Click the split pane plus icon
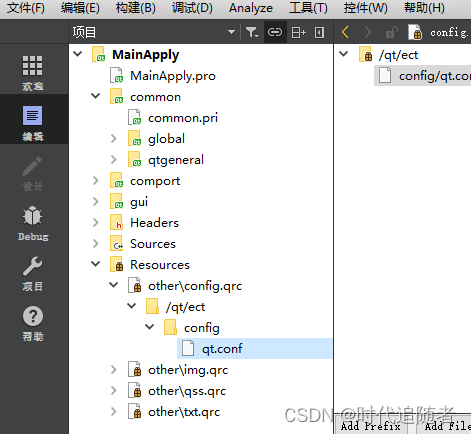471x434 pixels. [x=298, y=32]
